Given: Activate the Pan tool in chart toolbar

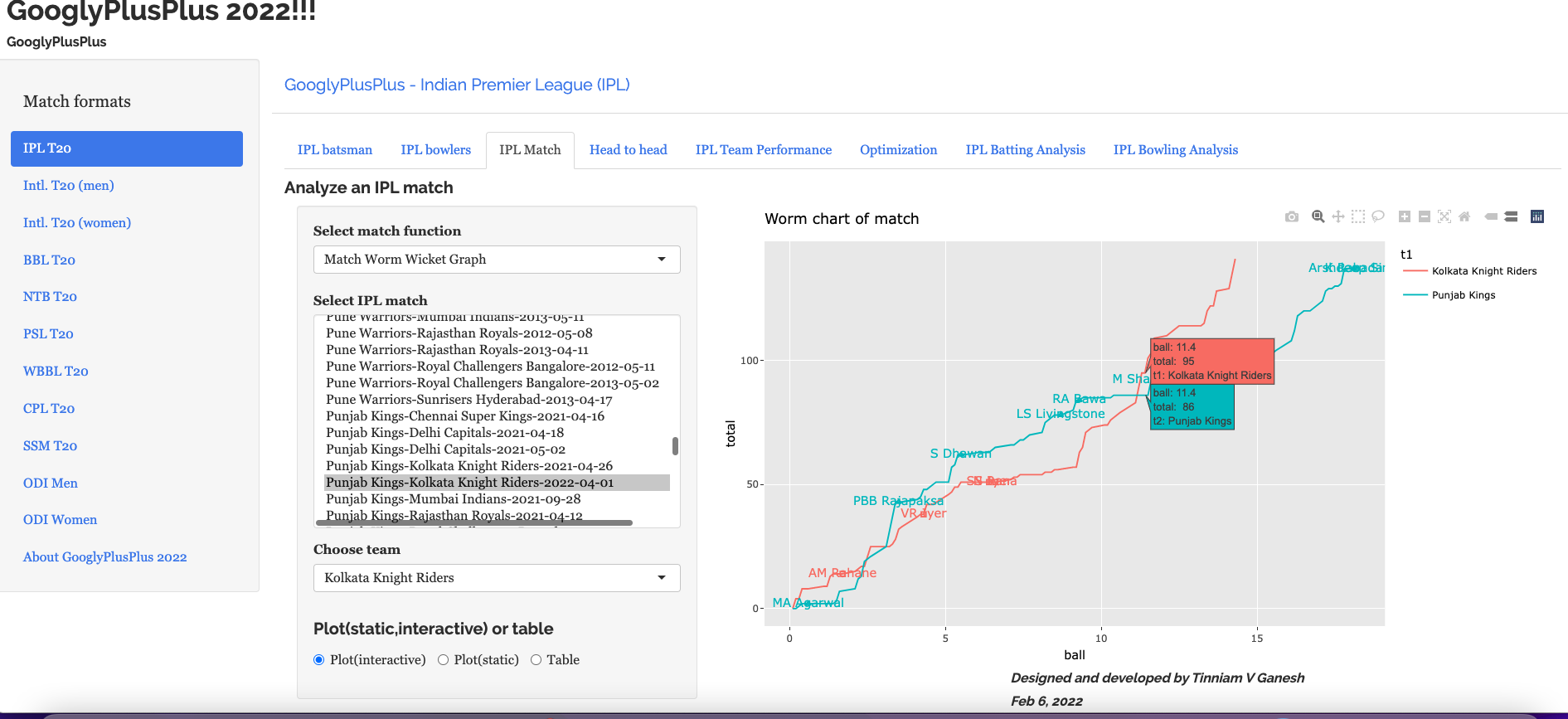Looking at the screenshot, I should coord(1337,216).
